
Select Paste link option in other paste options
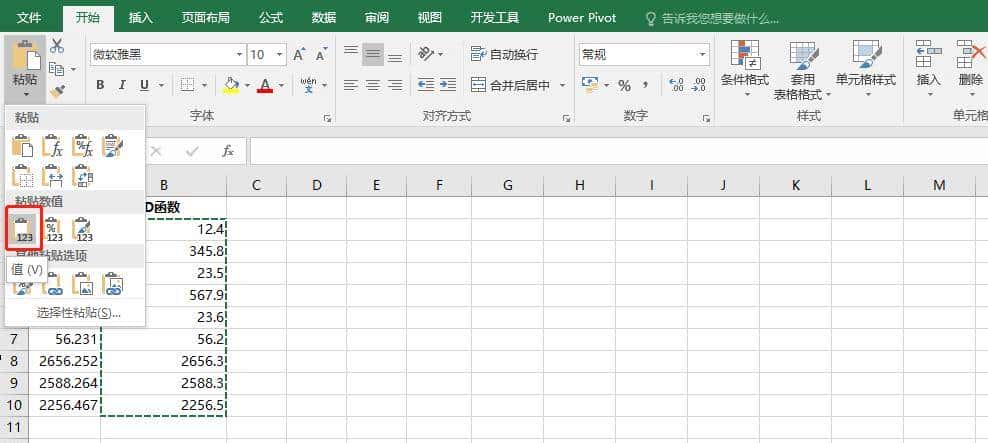coord(54,285)
